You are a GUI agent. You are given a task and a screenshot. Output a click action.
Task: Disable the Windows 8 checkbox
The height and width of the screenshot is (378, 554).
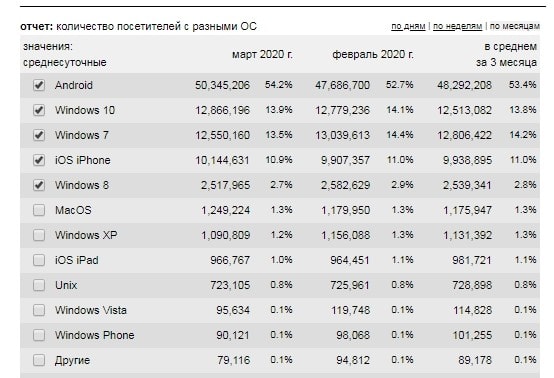tap(39, 185)
